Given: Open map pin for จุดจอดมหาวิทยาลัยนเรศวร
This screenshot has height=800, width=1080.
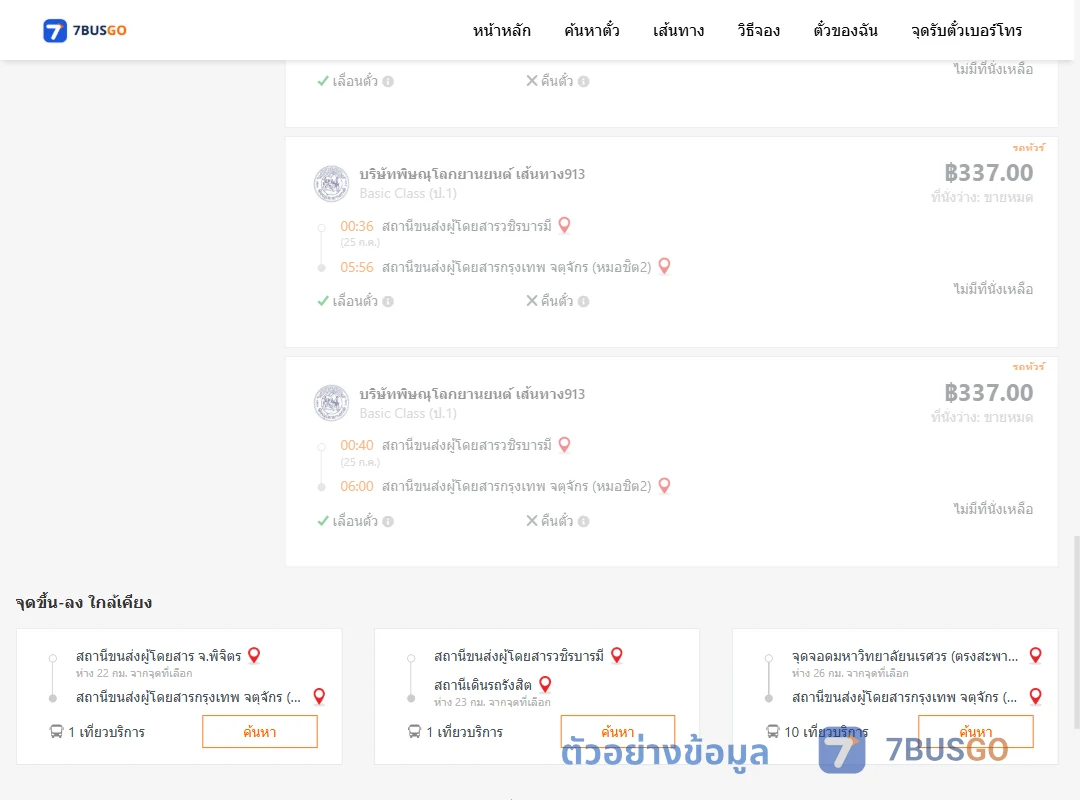Looking at the screenshot, I should pos(1035,655).
